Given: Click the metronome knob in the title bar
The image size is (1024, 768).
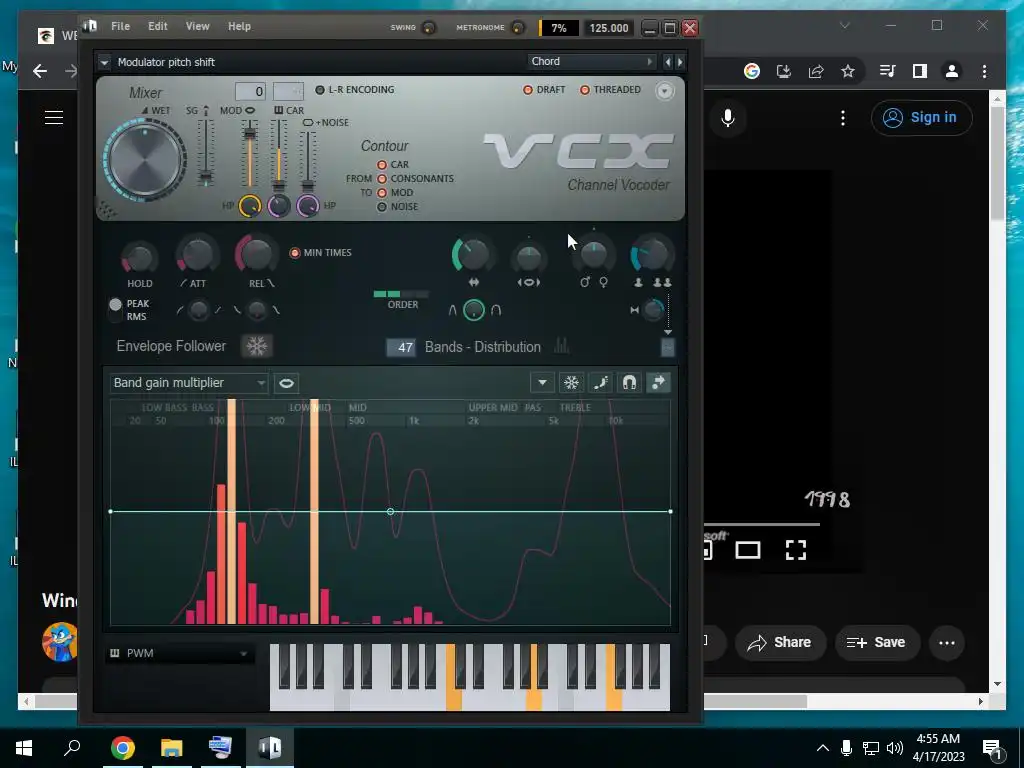Looking at the screenshot, I should point(517,27).
